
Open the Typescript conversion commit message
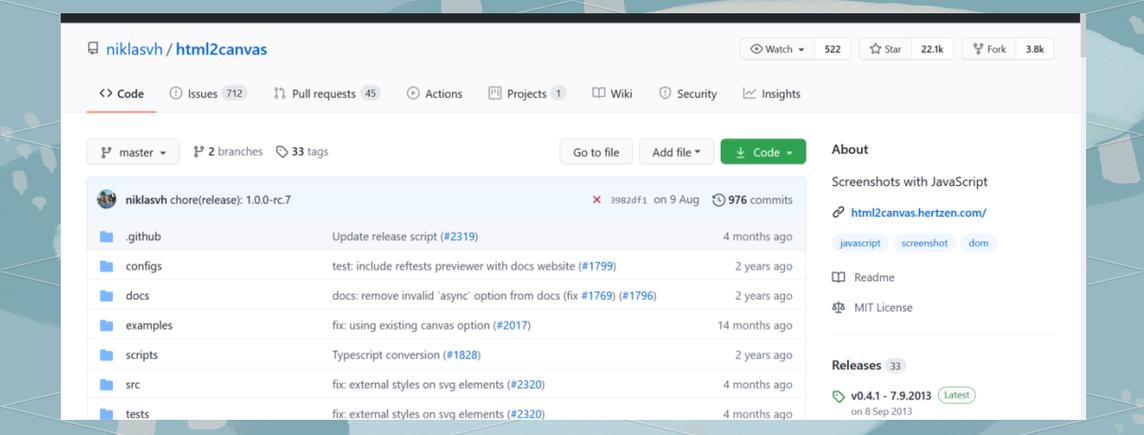(386, 355)
